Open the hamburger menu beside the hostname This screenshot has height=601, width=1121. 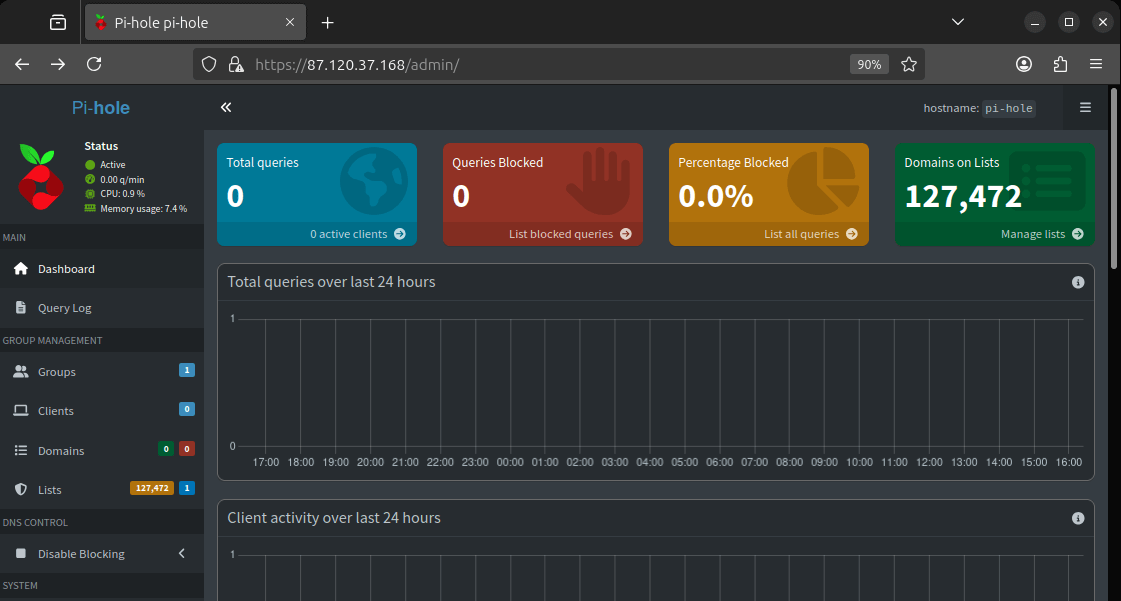tap(1085, 107)
